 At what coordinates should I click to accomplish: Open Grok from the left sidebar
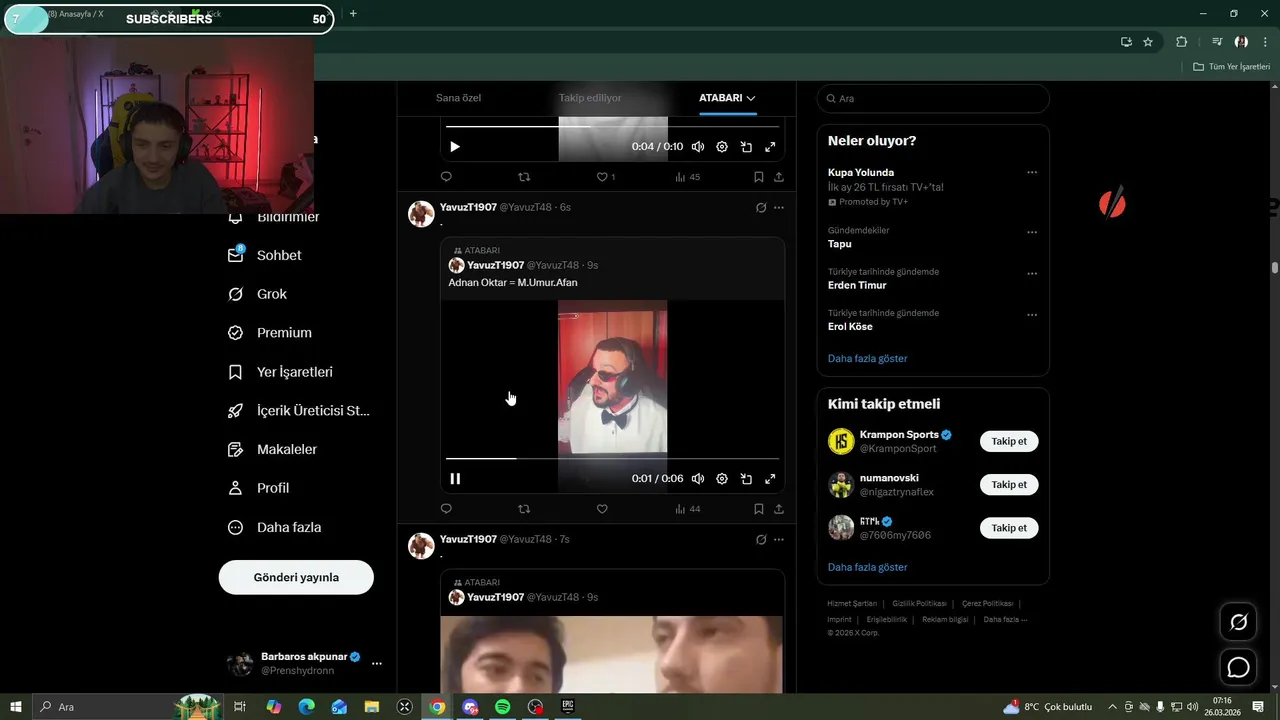point(258,294)
